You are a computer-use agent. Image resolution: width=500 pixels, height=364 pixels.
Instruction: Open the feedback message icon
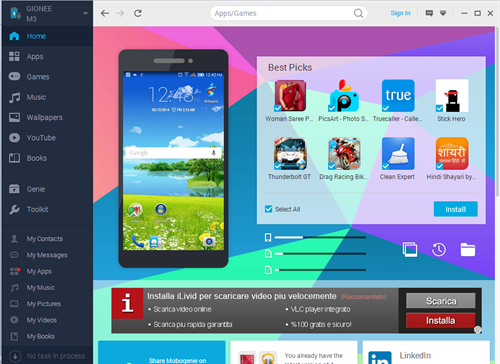coord(429,13)
